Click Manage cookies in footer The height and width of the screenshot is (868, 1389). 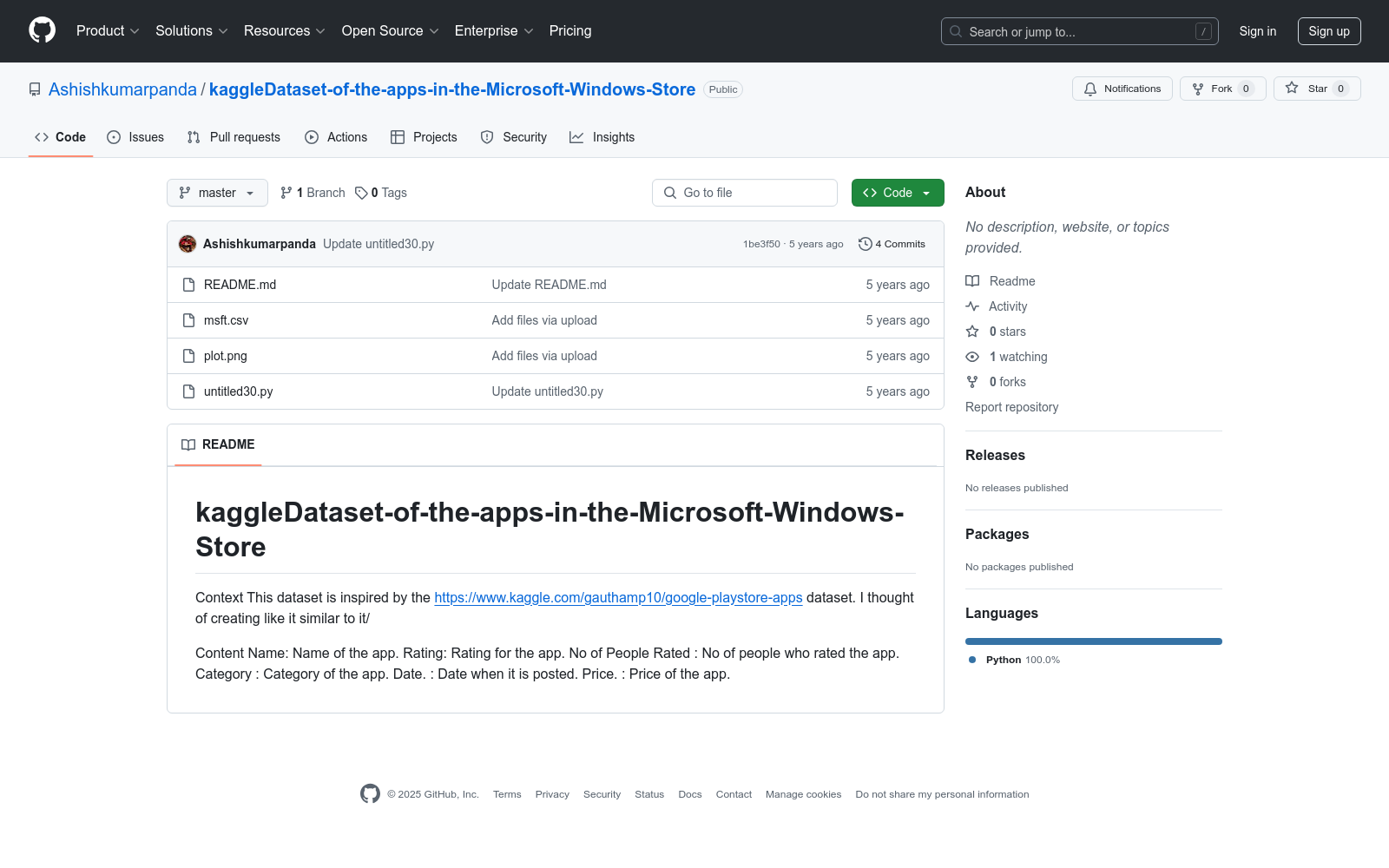pos(804,794)
